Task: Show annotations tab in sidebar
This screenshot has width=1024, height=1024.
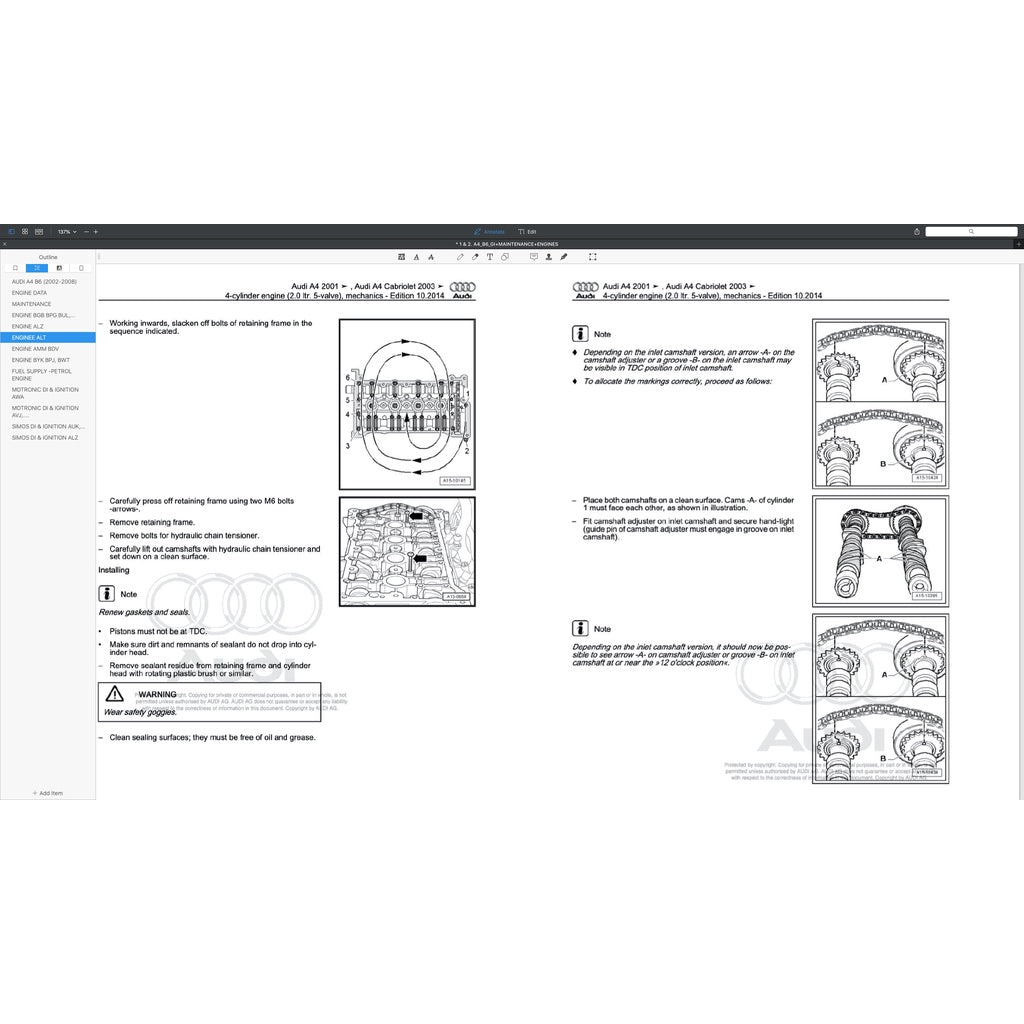Action: (59, 268)
